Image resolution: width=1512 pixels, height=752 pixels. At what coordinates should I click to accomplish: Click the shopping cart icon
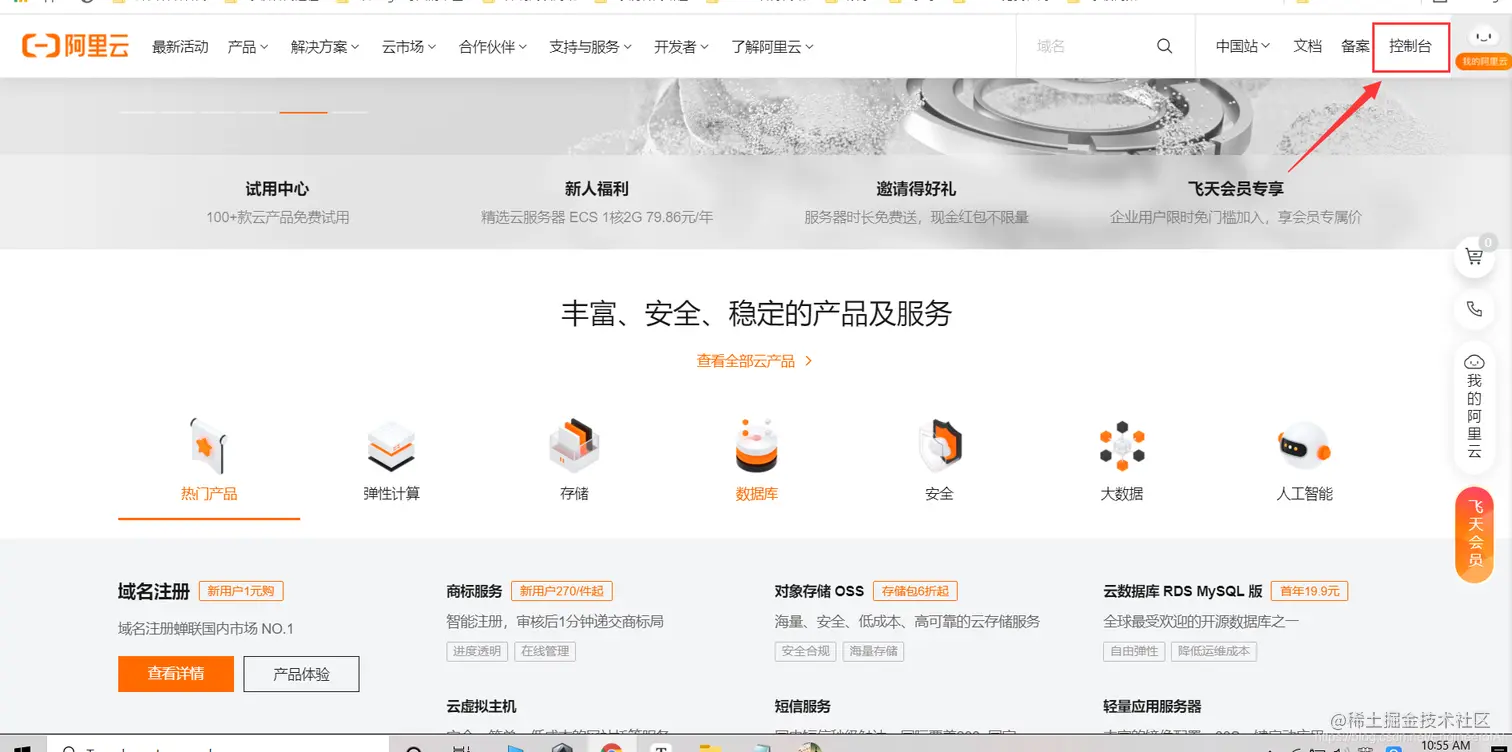pos(1475,256)
